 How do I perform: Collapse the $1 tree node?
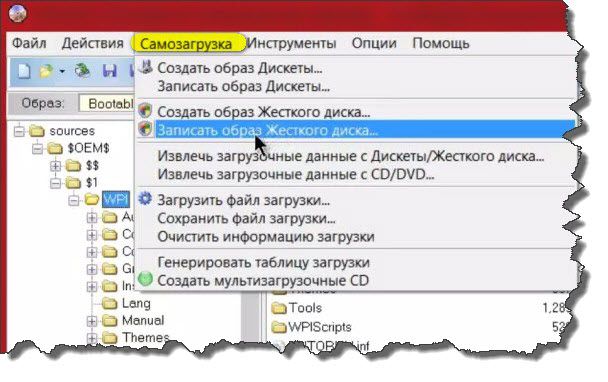pyautogui.click(x=55, y=183)
